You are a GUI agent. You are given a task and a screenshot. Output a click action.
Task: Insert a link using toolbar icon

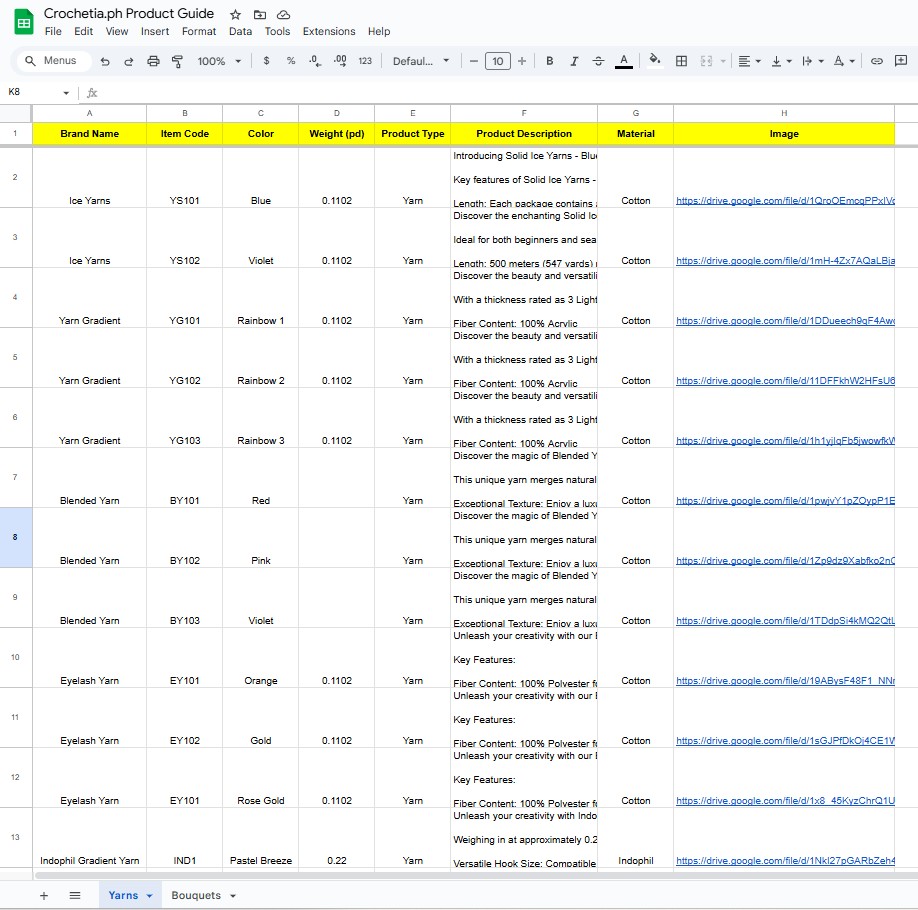(x=876, y=61)
